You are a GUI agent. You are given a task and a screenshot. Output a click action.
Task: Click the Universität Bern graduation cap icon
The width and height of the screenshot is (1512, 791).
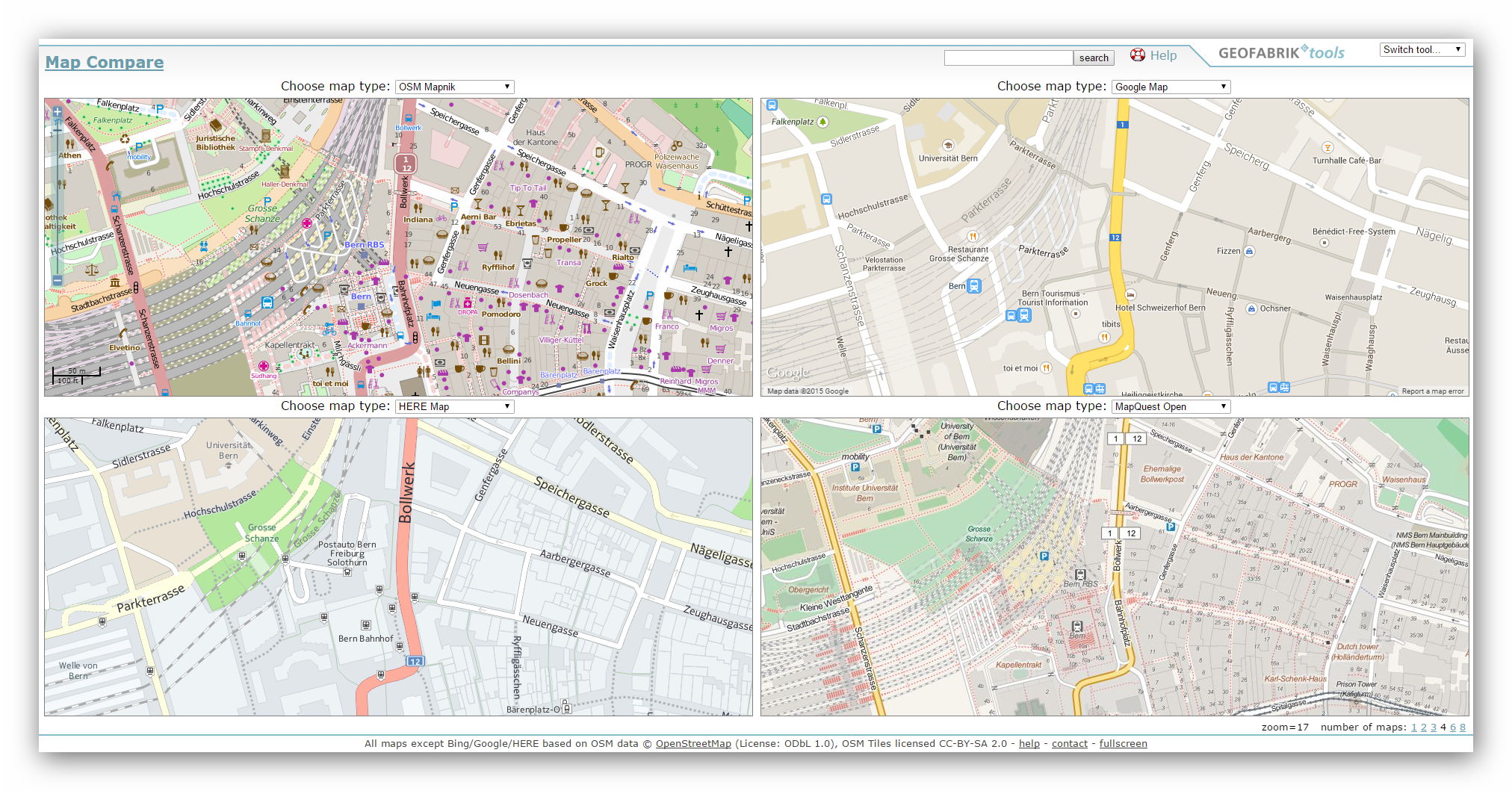pyautogui.click(x=948, y=146)
